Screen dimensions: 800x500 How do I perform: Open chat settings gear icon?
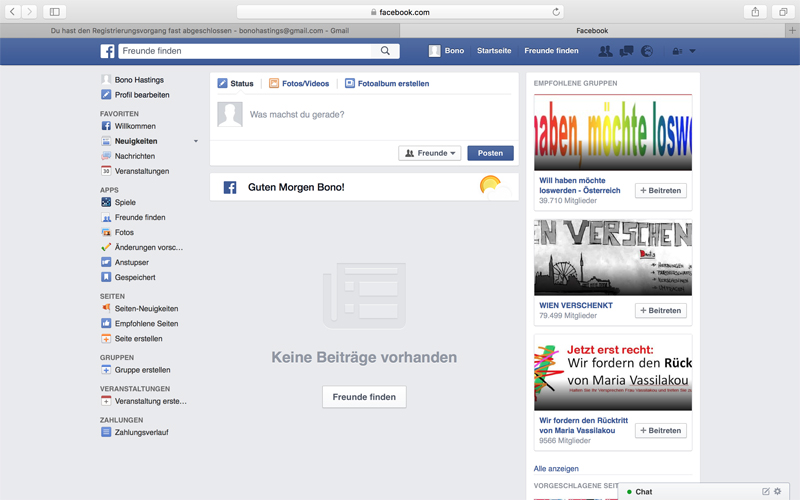click(x=778, y=491)
